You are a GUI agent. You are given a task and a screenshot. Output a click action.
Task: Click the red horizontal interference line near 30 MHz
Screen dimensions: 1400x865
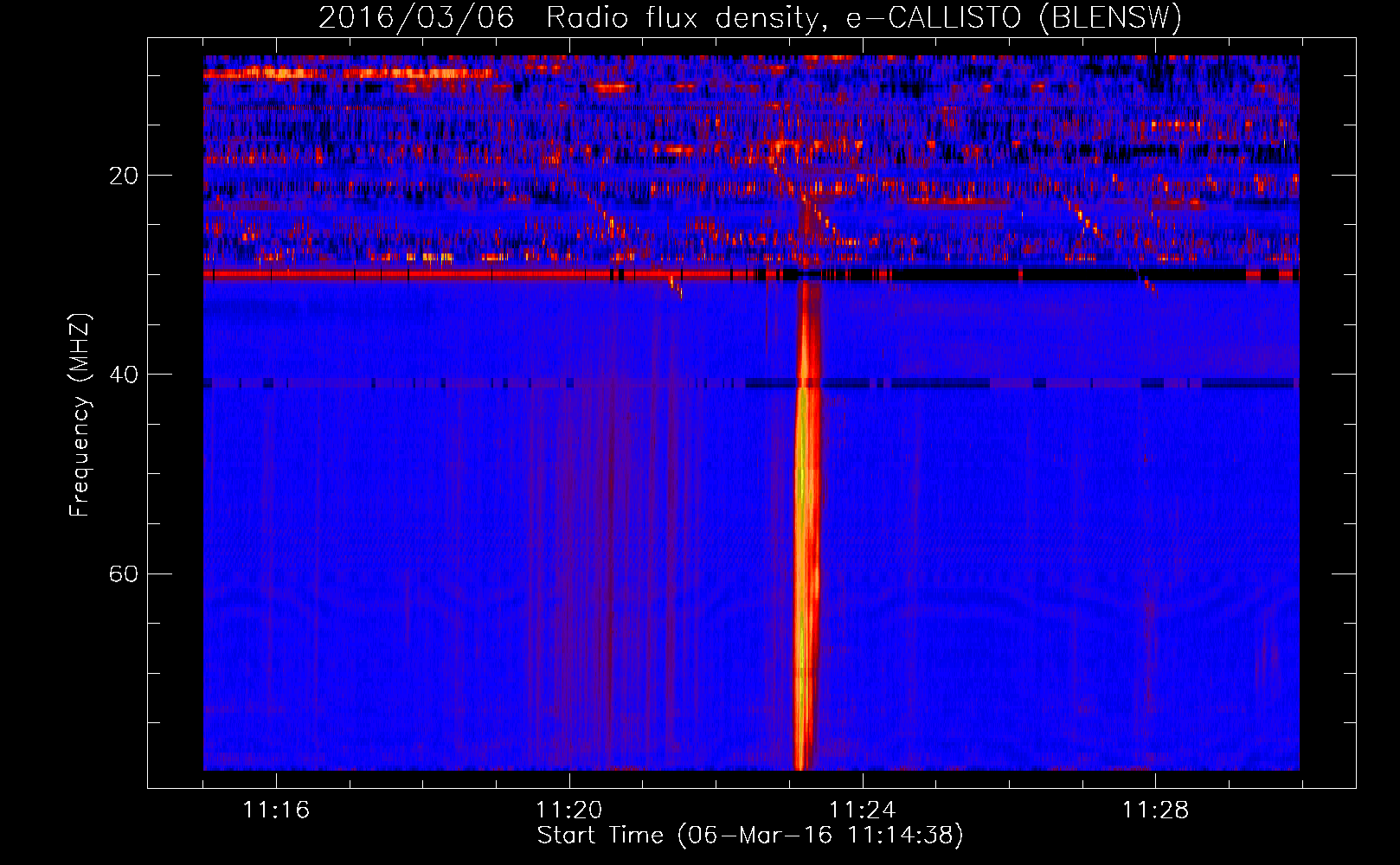[x=467, y=274]
